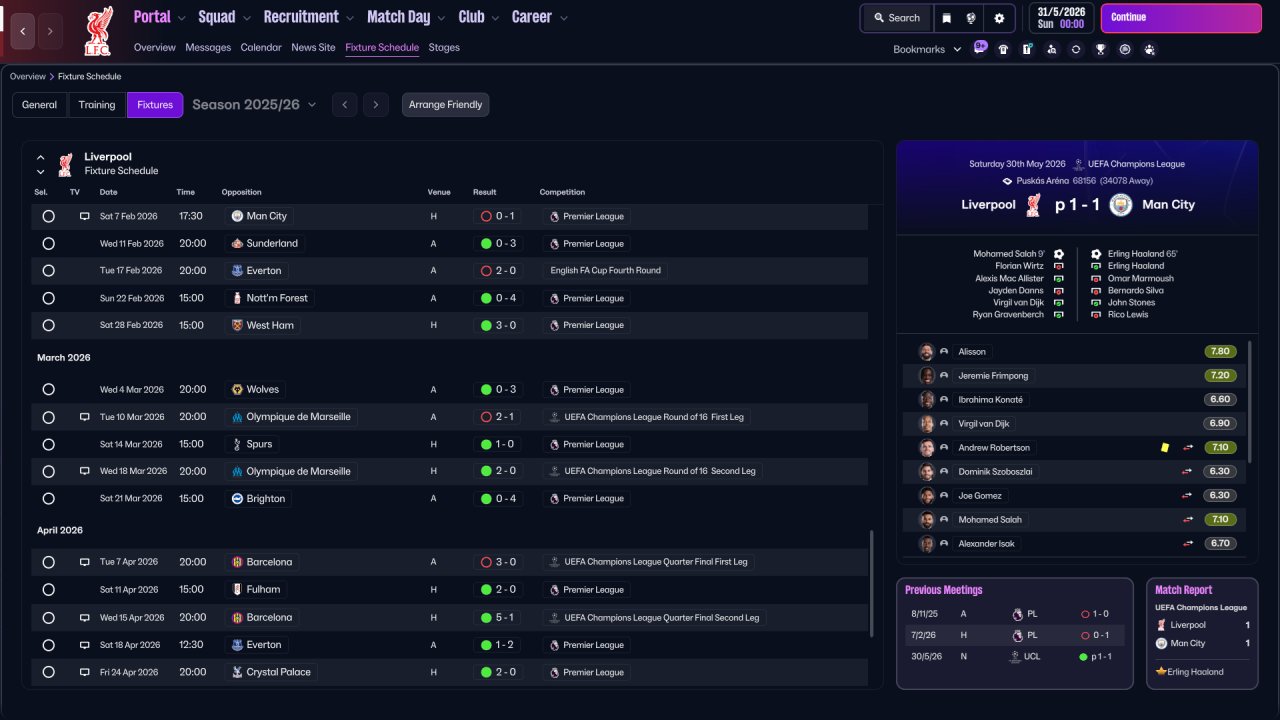
Task: Click the Continue button
Action: tap(1181, 18)
